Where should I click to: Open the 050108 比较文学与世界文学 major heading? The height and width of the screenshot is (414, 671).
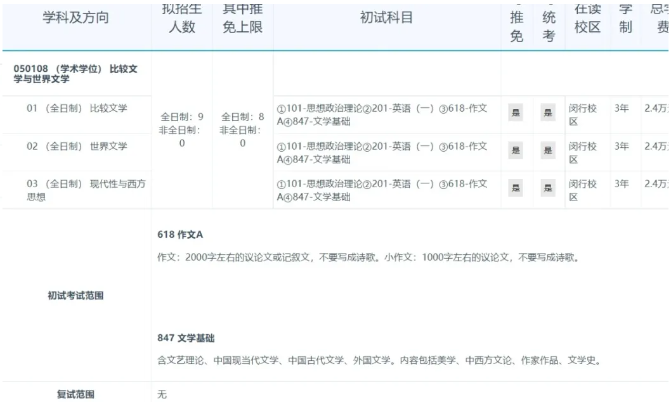[76, 73]
